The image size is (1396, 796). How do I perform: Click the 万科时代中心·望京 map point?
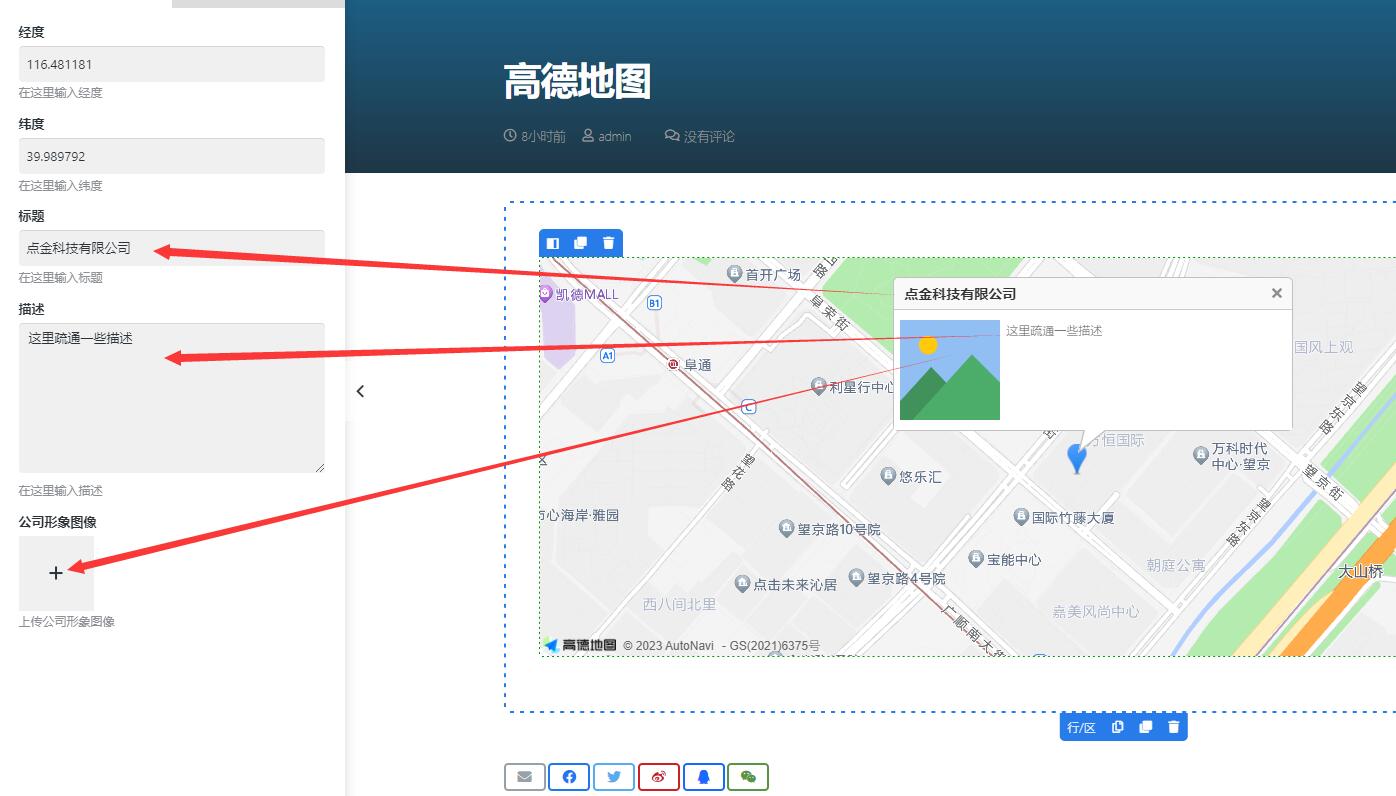(x=1232, y=456)
